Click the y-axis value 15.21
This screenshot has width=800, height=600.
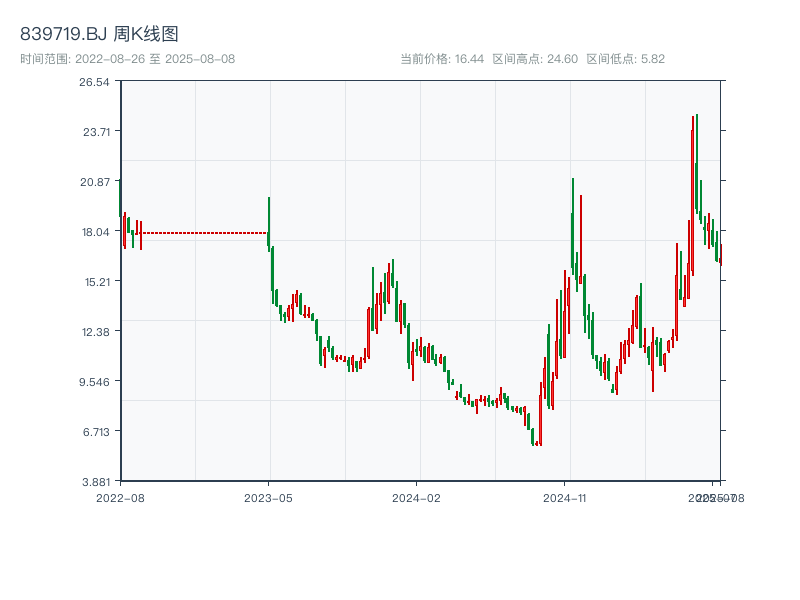(97, 282)
